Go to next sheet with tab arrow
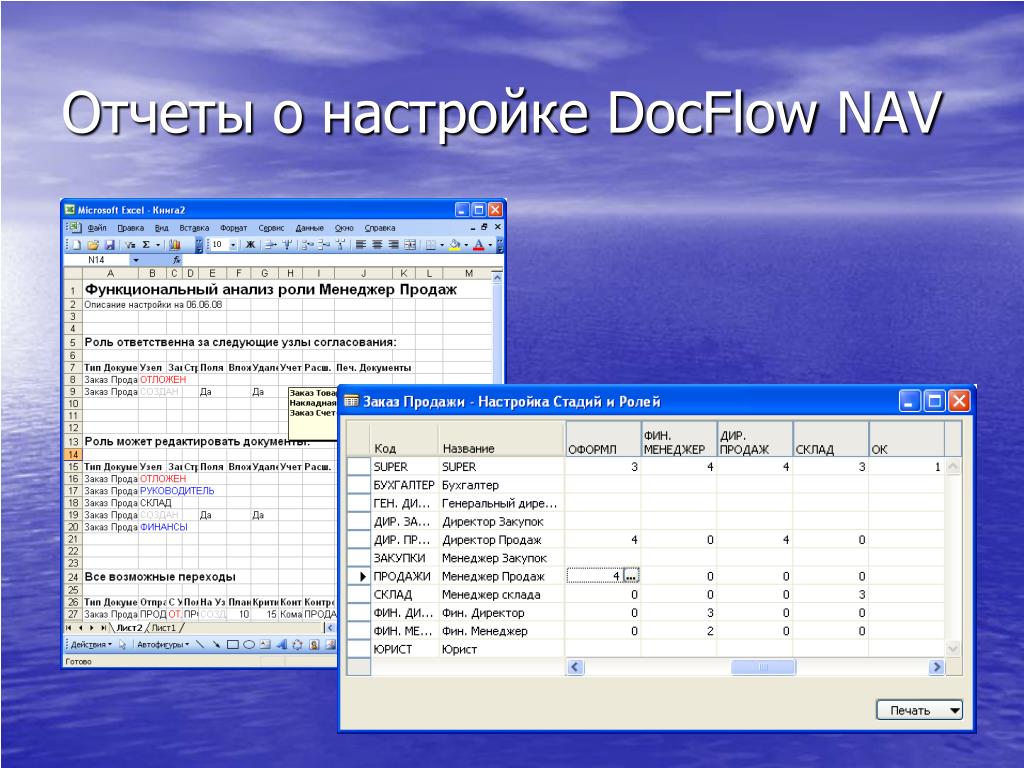This screenshot has height=768, width=1024. click(92, 628)
